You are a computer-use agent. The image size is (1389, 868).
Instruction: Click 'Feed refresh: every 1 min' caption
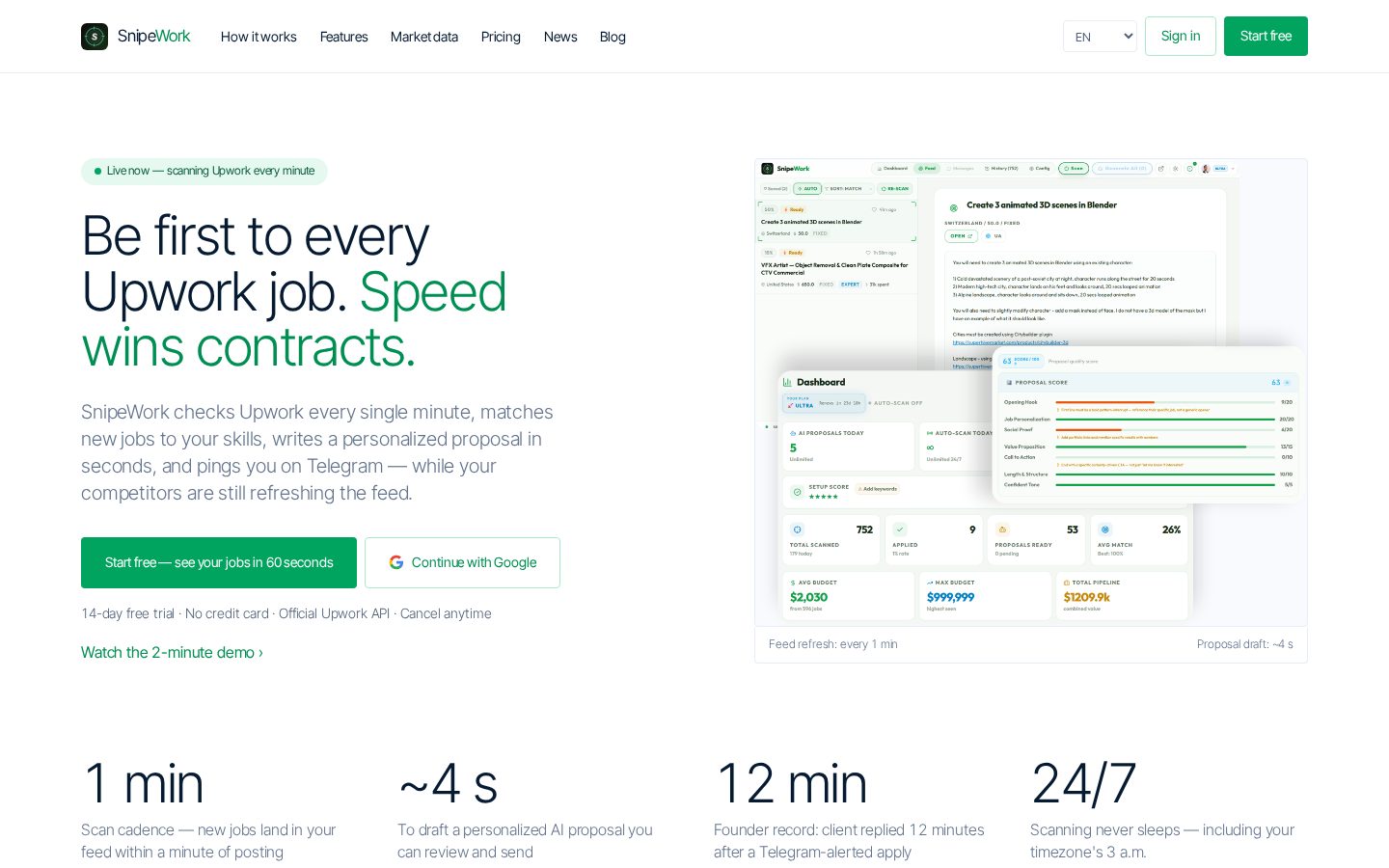pos(833,644)
